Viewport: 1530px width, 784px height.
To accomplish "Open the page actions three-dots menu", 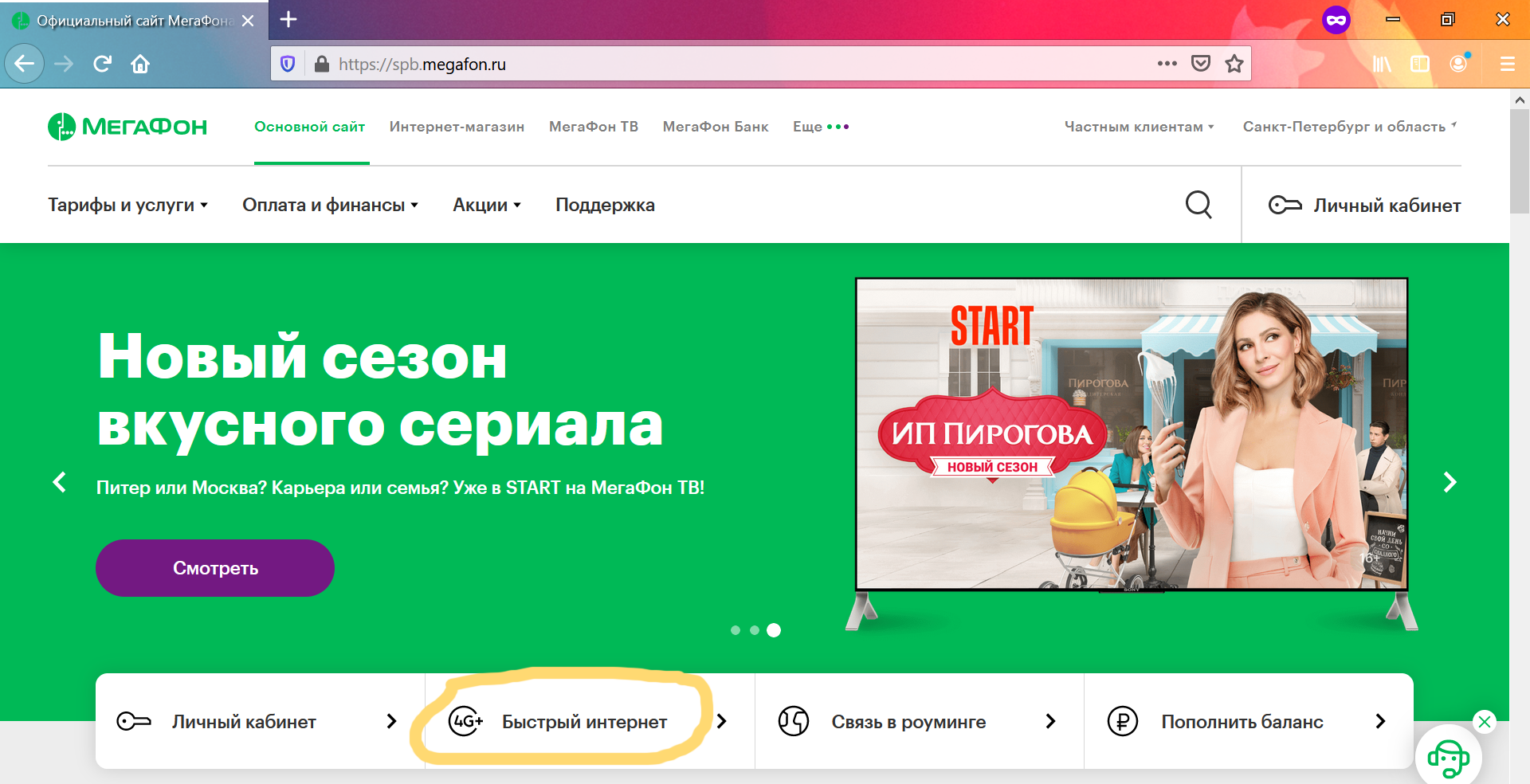I will 1167,63.
